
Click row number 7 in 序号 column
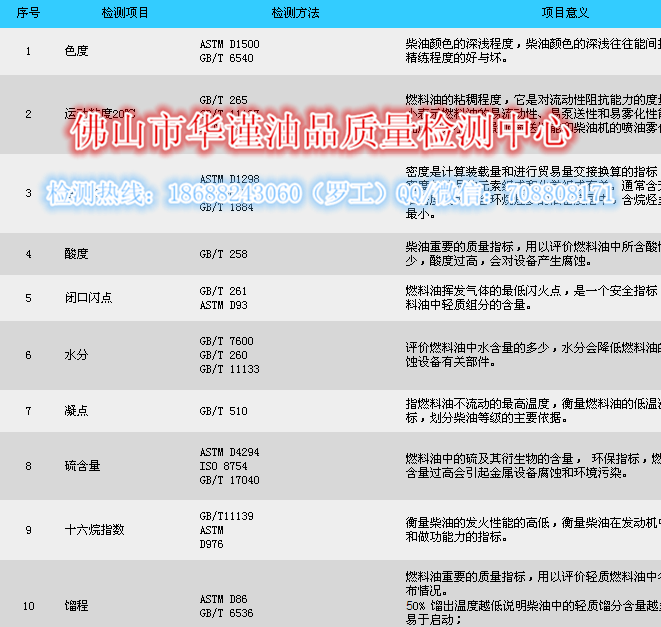(28, 411)
